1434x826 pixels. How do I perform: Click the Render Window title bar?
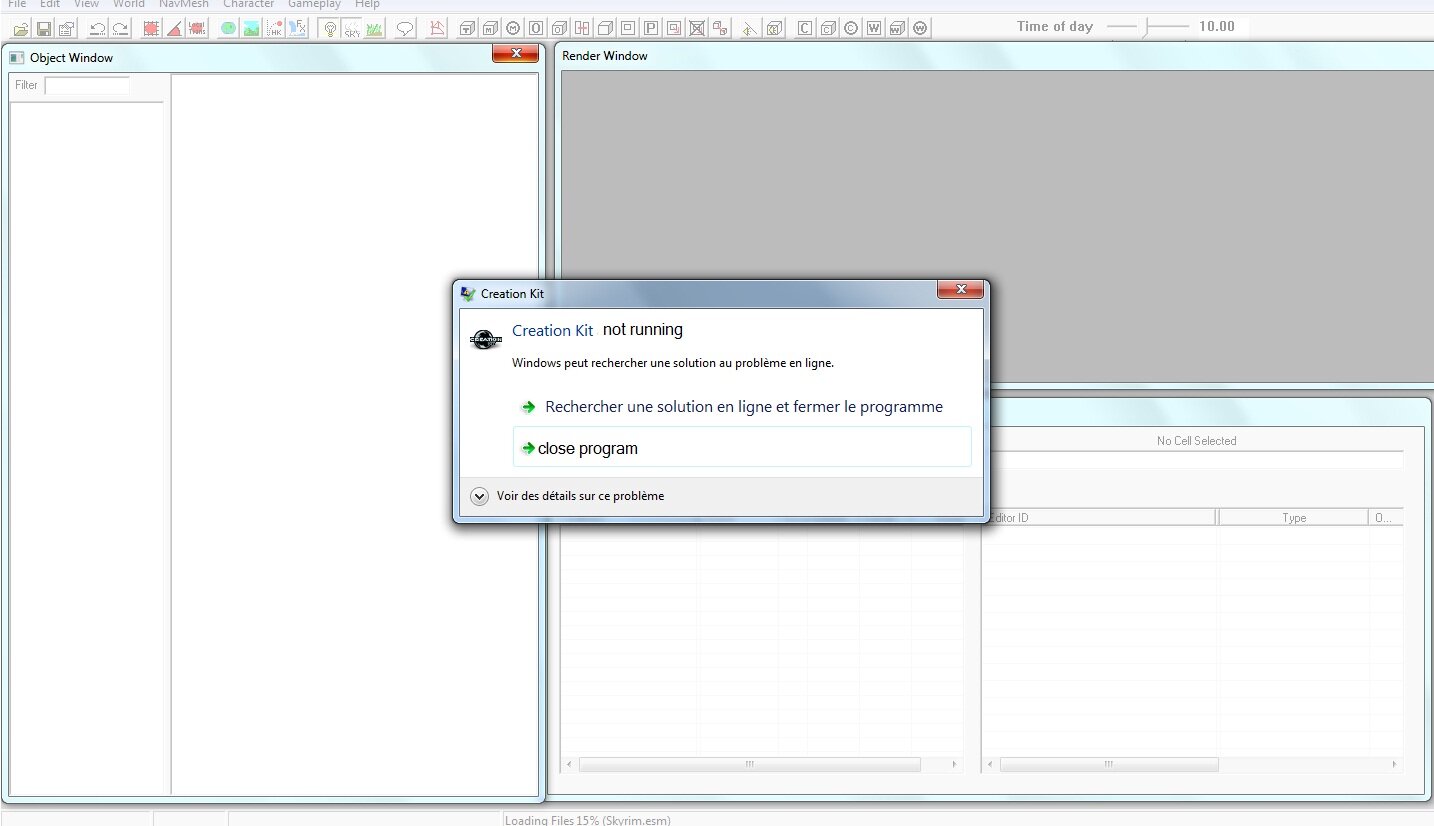[997, 56]
